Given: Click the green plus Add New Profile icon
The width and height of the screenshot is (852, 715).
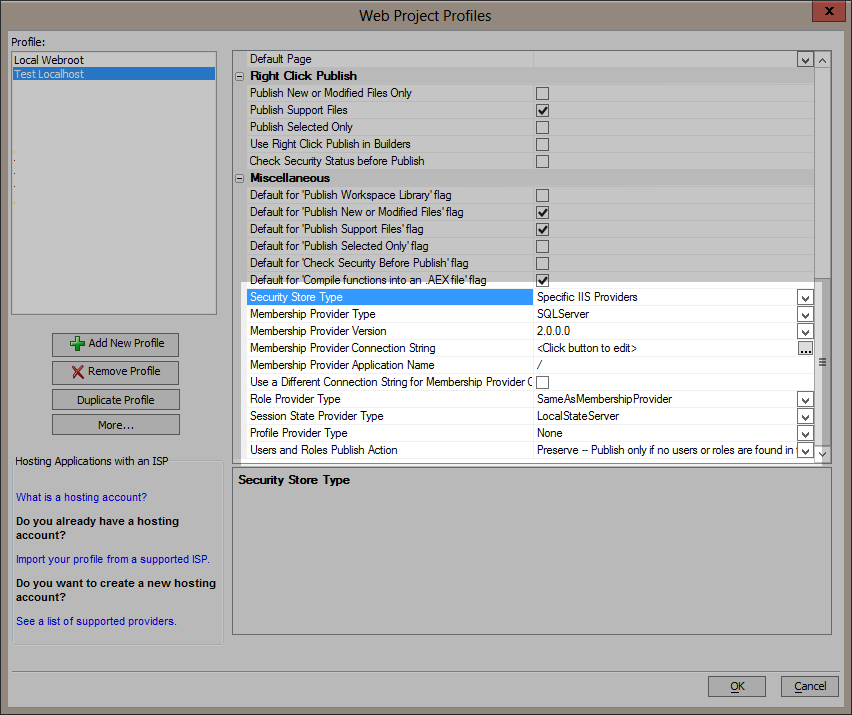Looking at the screenshot, I should (77, 343).
